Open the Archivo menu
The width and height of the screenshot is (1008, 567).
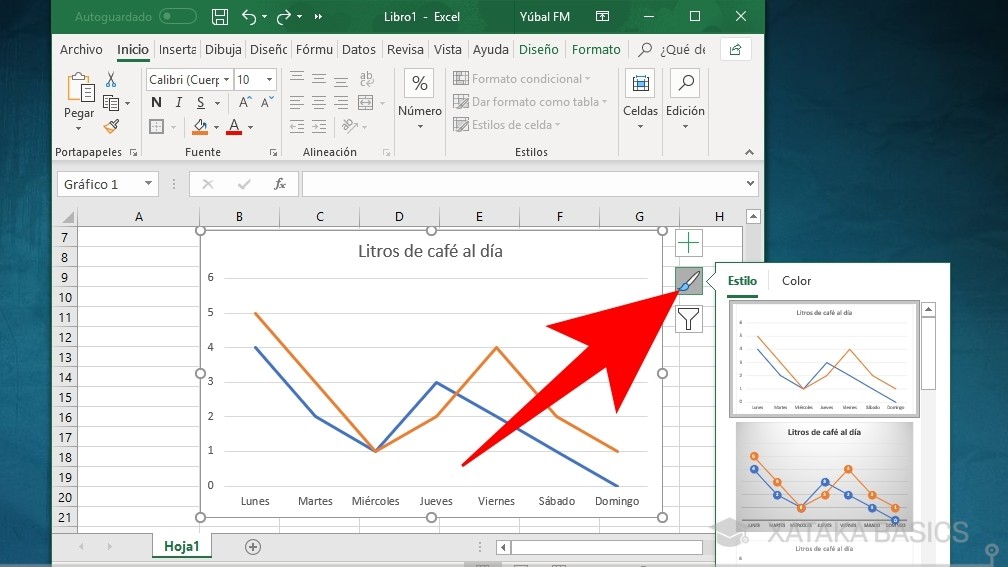coord(81,50)
